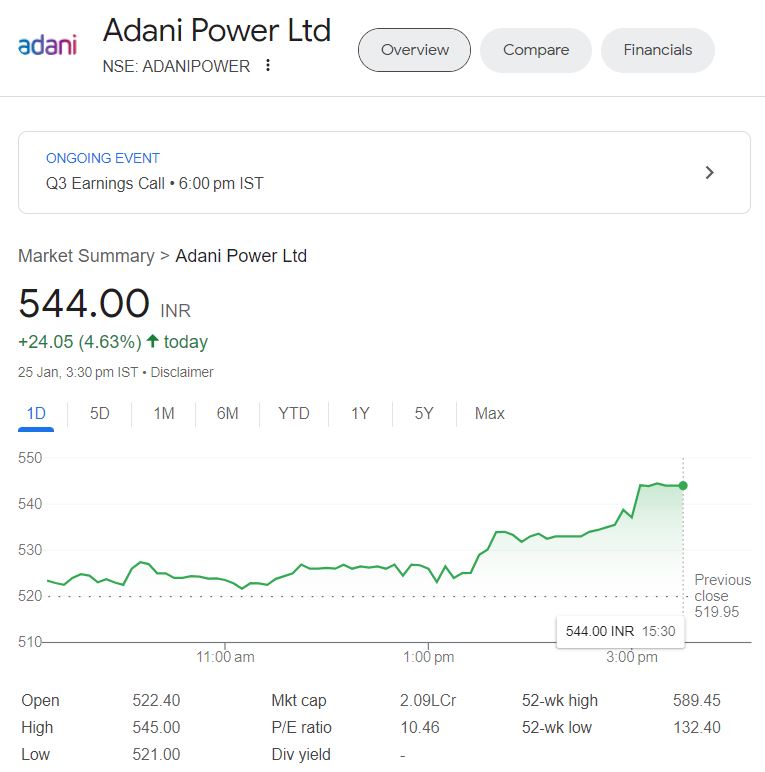This screenshot has width=765, height=772.
Task: Click the Adani logo icon
Action: point(48,46)
